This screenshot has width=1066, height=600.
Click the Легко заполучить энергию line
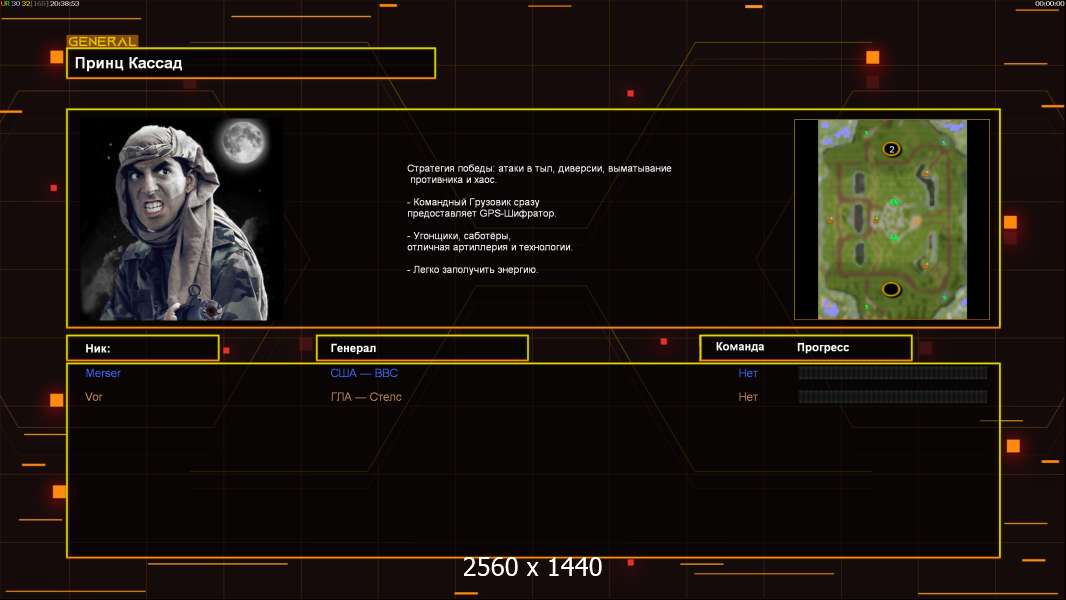[472, 270]
